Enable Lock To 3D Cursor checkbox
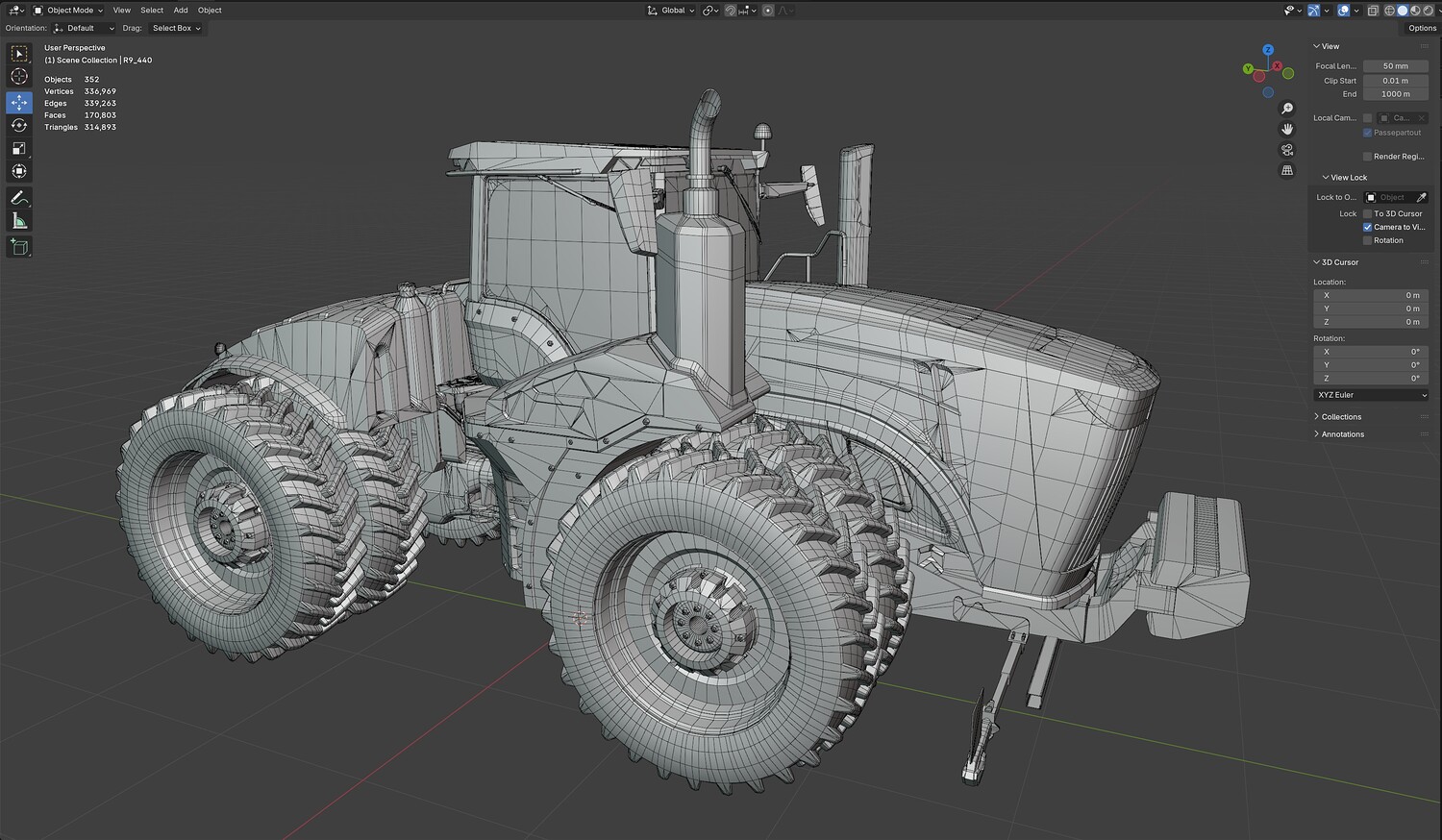1442x840 pixels. [x=1368, y=213]
